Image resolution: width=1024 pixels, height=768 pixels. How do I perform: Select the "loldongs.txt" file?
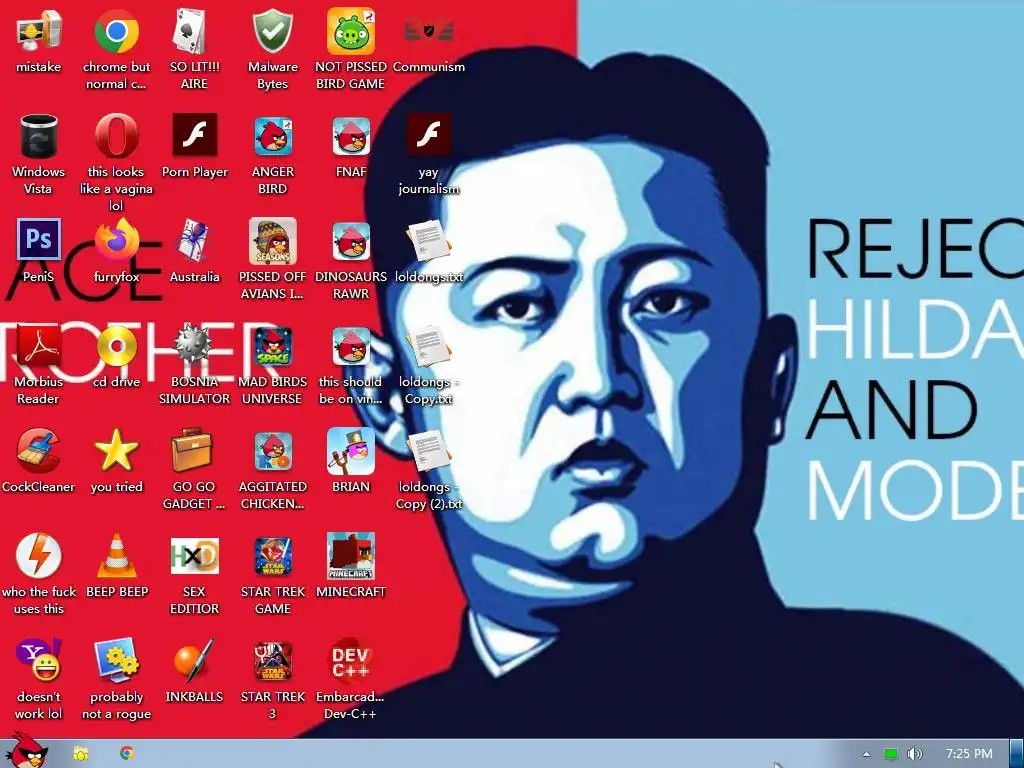[428, 242]
